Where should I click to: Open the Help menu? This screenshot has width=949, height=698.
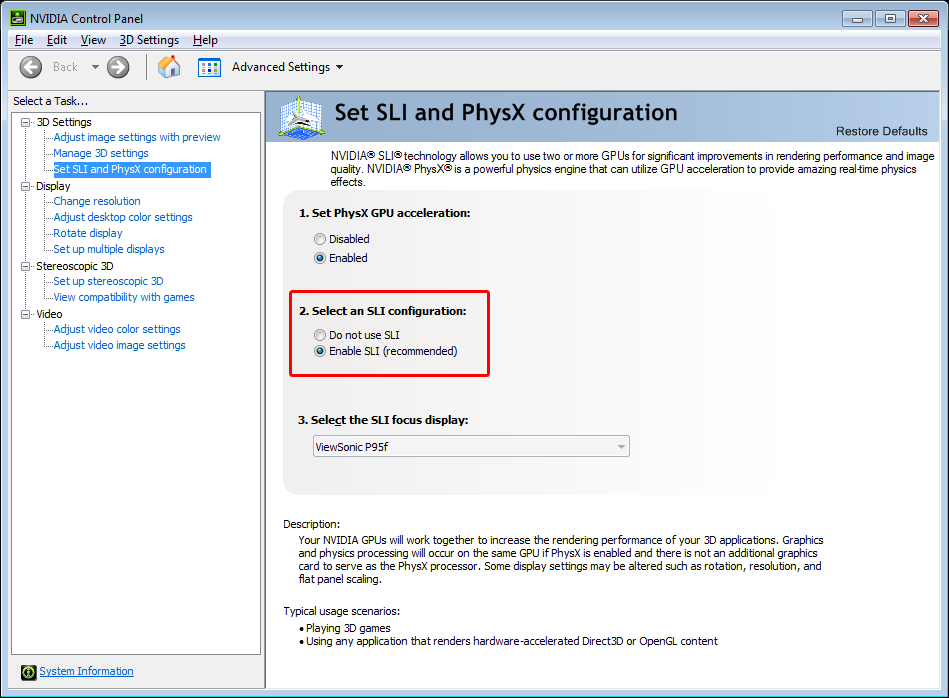205,40
